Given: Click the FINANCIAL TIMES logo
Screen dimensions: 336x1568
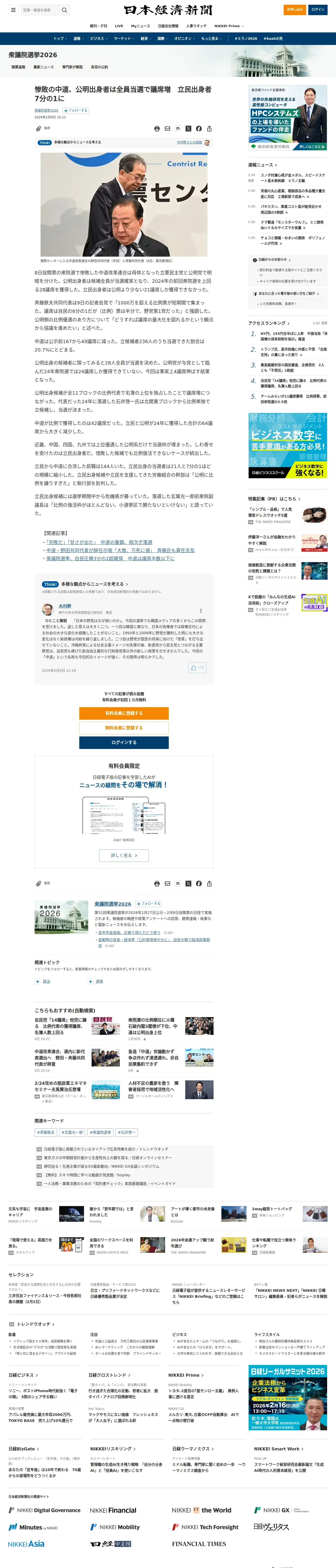Looking at the screenshot, I should click(199, 1544).
